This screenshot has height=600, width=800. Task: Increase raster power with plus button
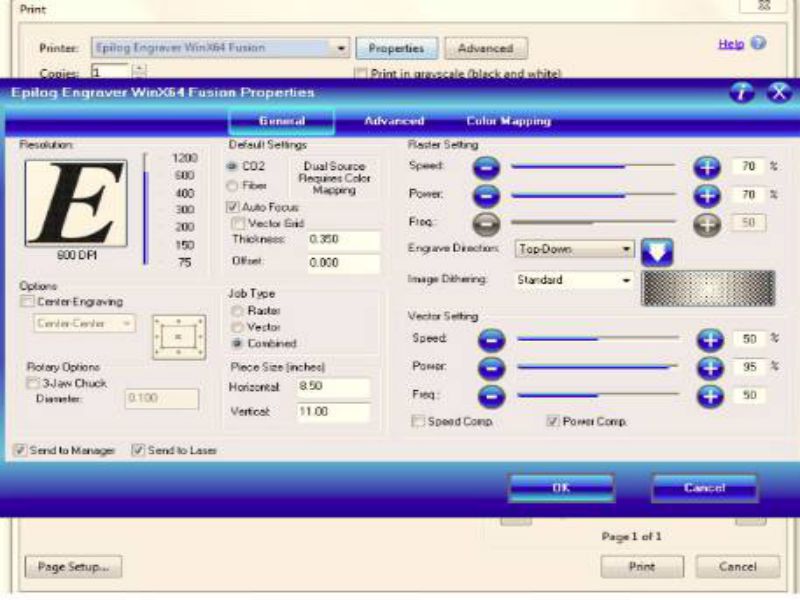(707, 196)
